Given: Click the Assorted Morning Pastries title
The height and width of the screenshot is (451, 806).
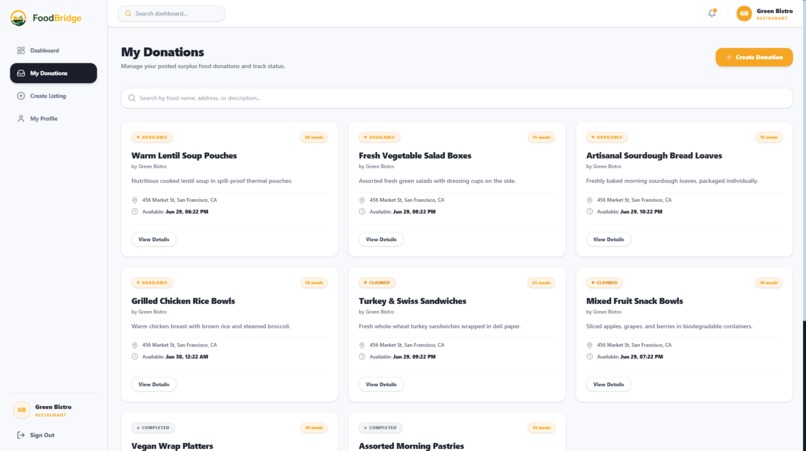Looking at the screenshot, I should (x=411, y=446).
